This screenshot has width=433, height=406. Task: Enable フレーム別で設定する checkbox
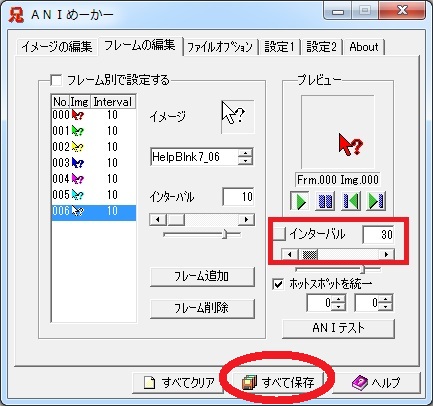[x=56, y=80]
